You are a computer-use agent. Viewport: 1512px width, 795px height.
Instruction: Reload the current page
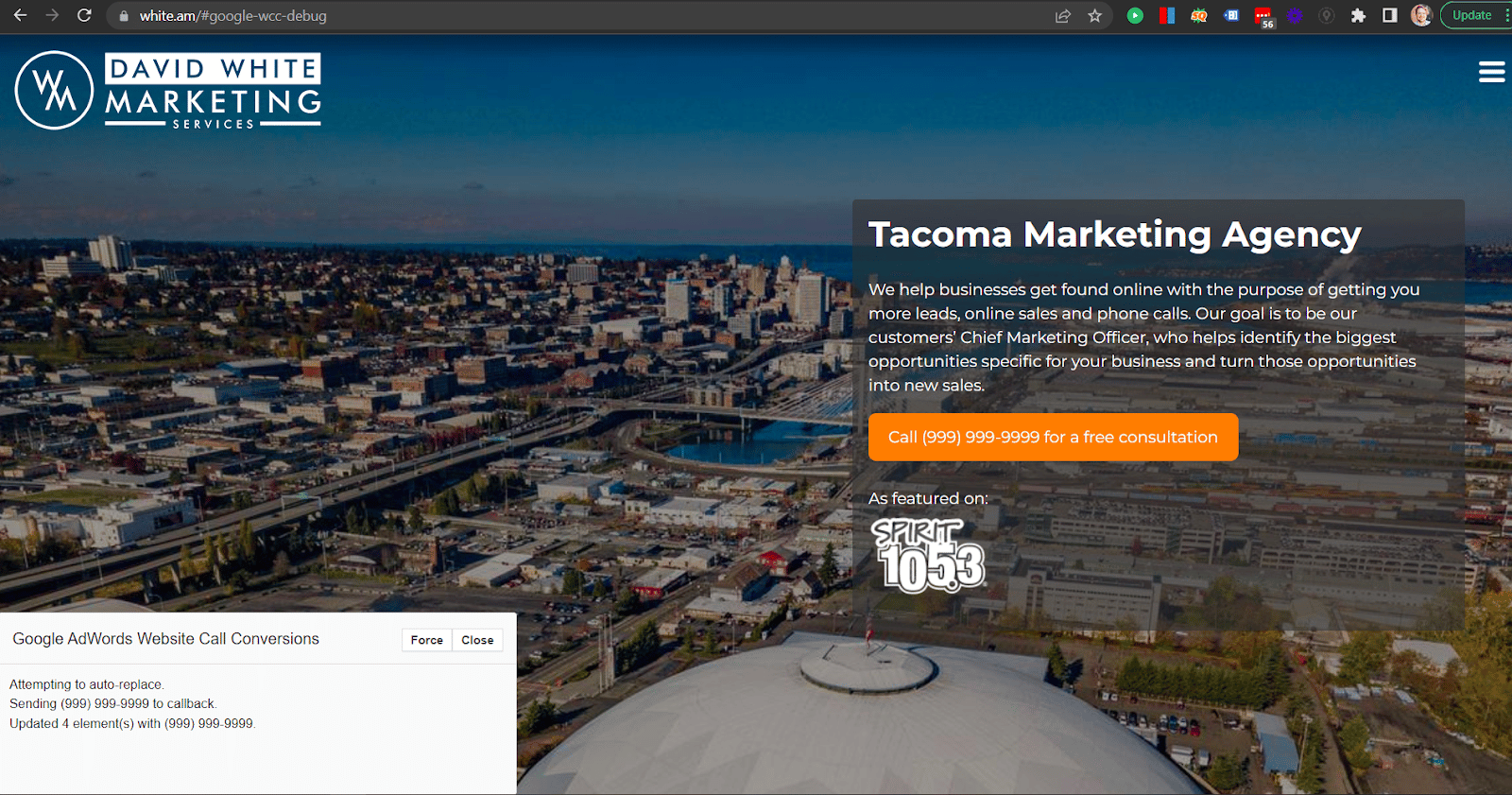(x=84, y=15)
